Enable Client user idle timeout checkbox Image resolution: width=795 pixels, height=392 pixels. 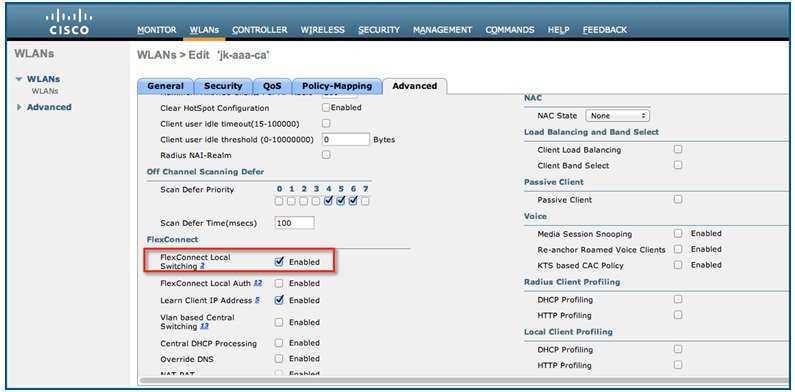pos(326,123)
